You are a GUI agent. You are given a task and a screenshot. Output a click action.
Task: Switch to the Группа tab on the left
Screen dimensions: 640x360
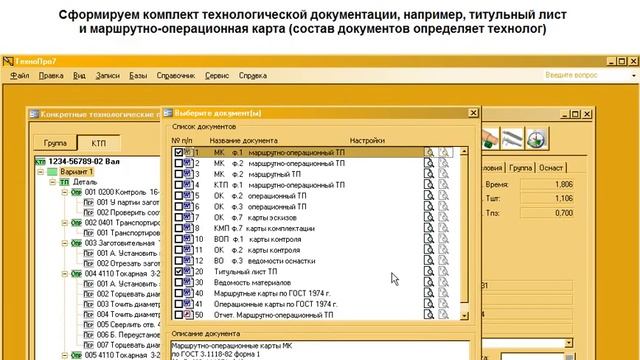[55, 143]
